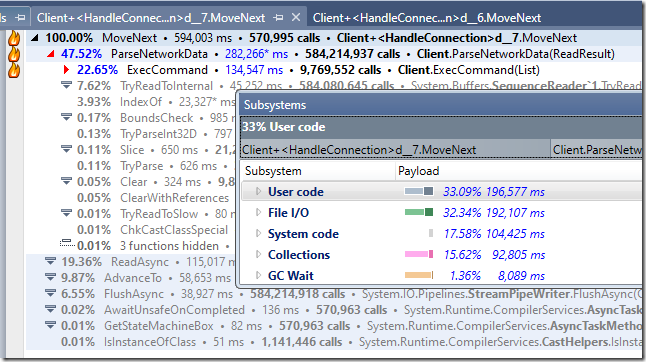This screenshot has height=362, width=646.
Task: Expand the Collections subsystem
Action: 258,255
